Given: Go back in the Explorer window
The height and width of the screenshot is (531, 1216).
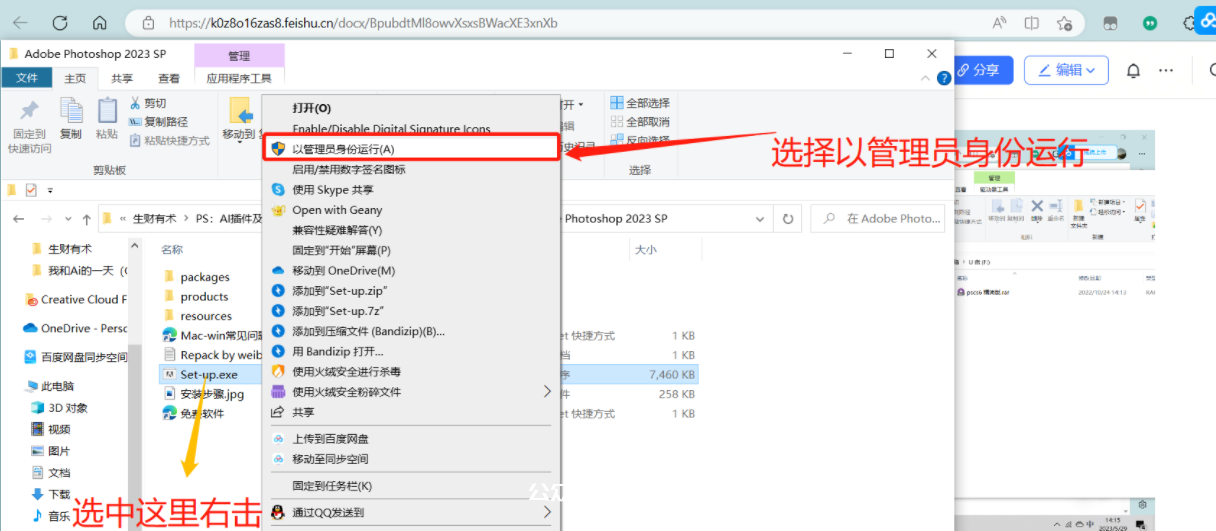Looking at the screenshot, I should coord(20,218).
